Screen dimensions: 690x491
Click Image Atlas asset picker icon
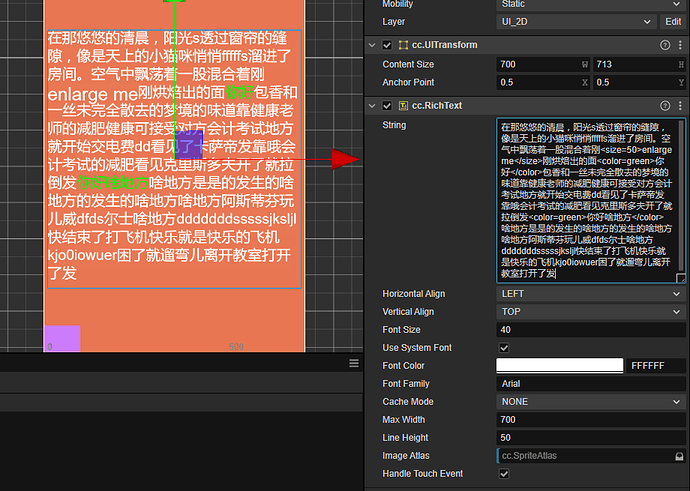tap(679, 456)
